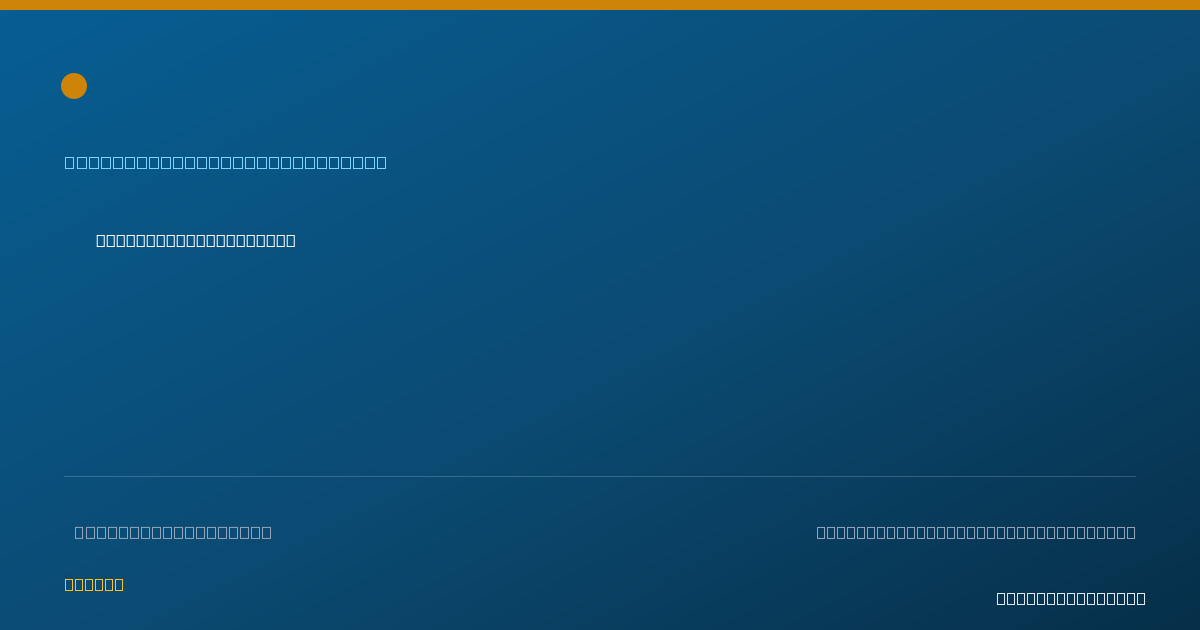The image size is (1200, 630).
Task: Click the light blue subtitle text line
Action: click(x=226, y=162)
